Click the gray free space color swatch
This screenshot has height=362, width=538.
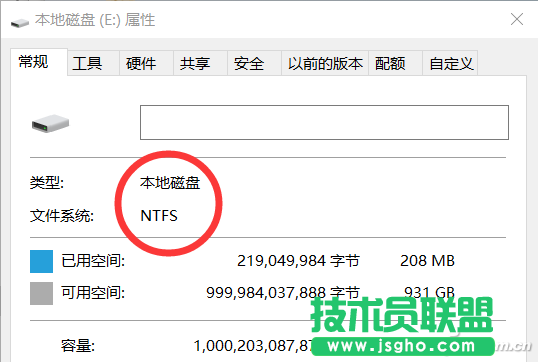(x=41, y=293)
